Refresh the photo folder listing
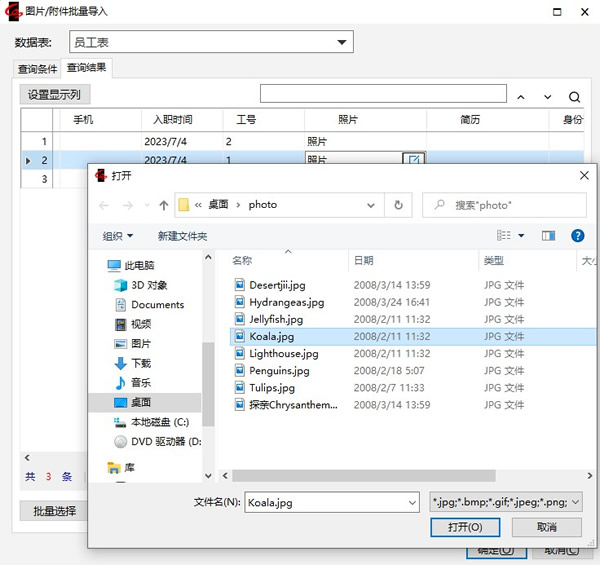The width and height of the screenshot is (600, 565). click(398, 205)
